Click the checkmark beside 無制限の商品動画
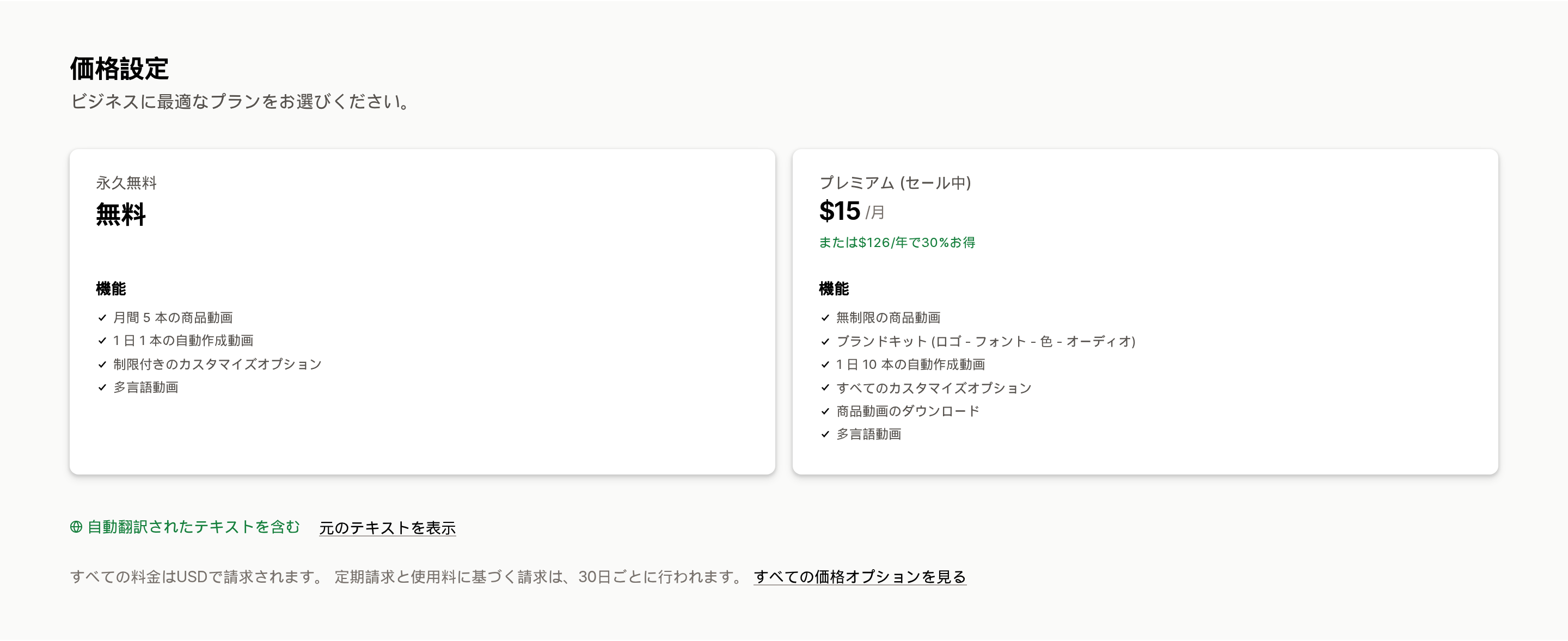The height and width of the screenshot is (641, 1568). pos(825,317)
